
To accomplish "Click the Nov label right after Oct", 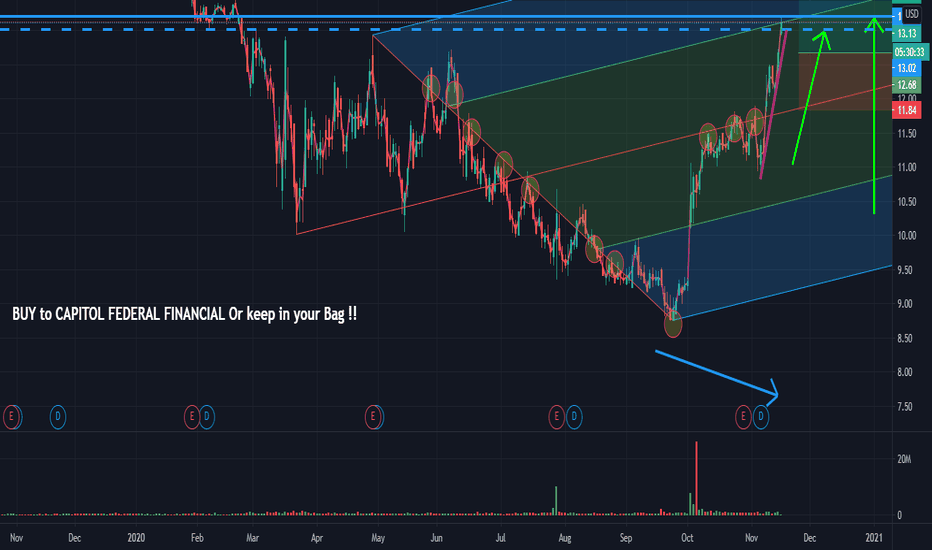I will pos(751,538).
